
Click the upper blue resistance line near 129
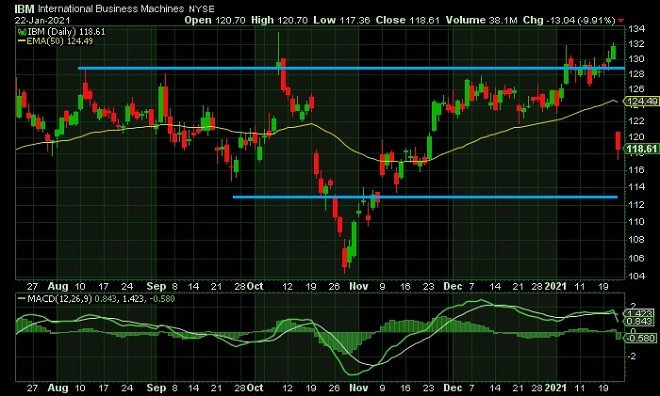click(351, 68)
